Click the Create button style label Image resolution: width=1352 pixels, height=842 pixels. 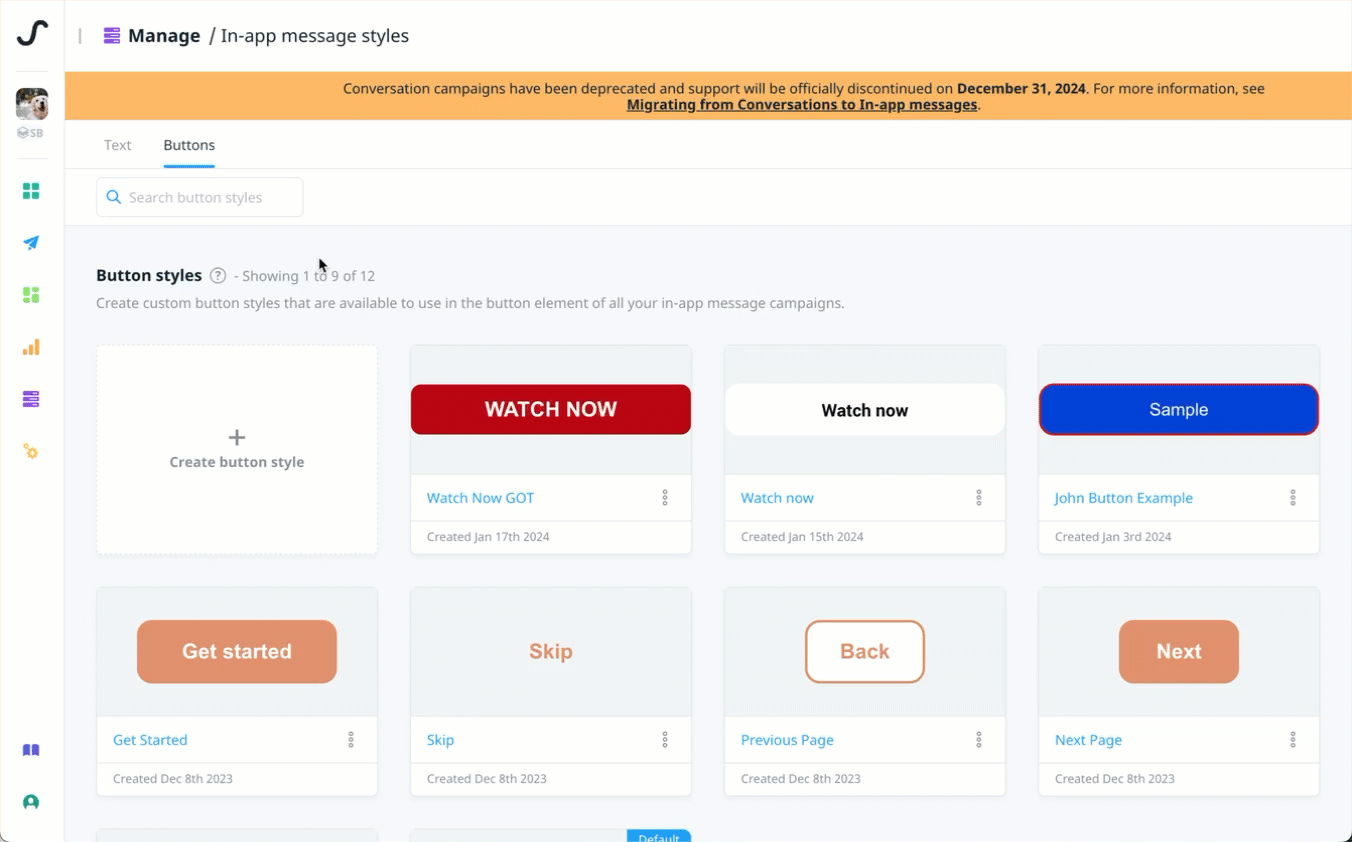pos(237,462)
